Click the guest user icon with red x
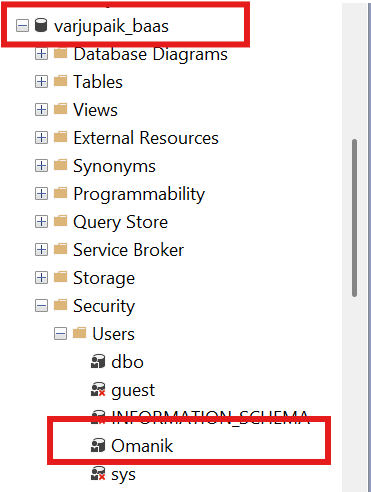The width and height of the screenshot is (371, 492). click(98, 390)
